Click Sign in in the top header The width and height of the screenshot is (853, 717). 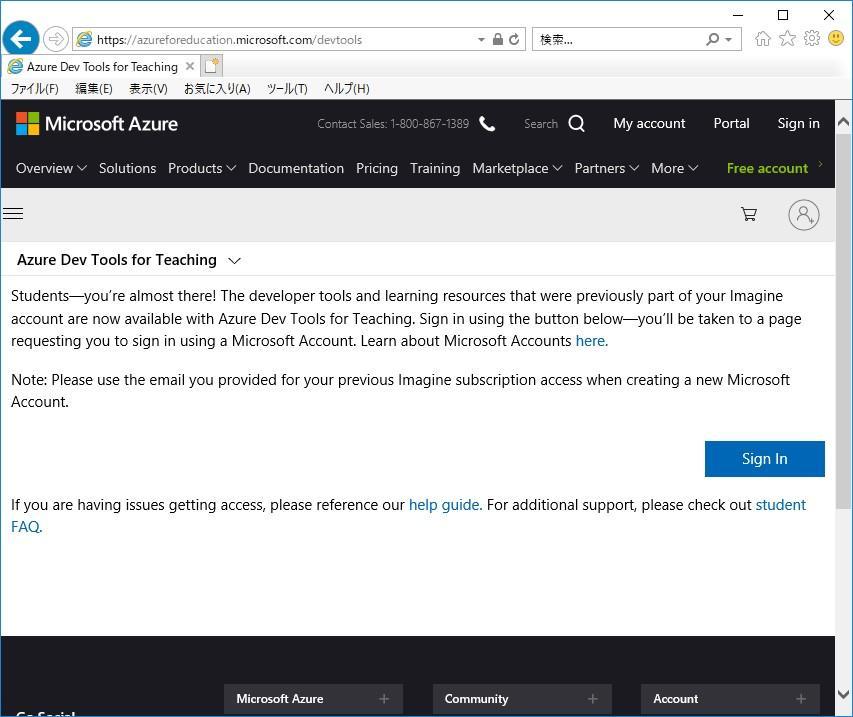point(798,123)
